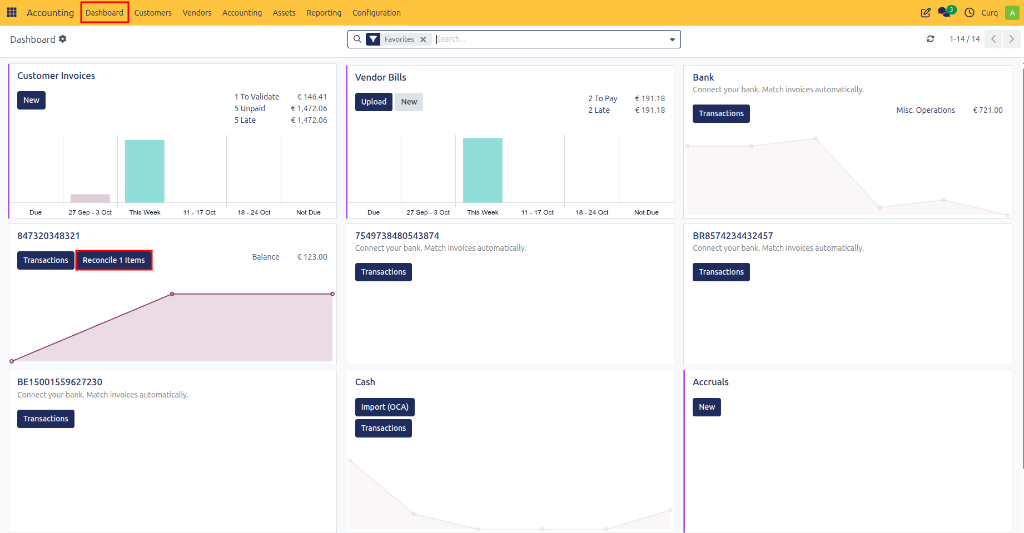Click the 2 To Pay link
The width and height of the screenshot is (1024, 533).
coord(602,99)
